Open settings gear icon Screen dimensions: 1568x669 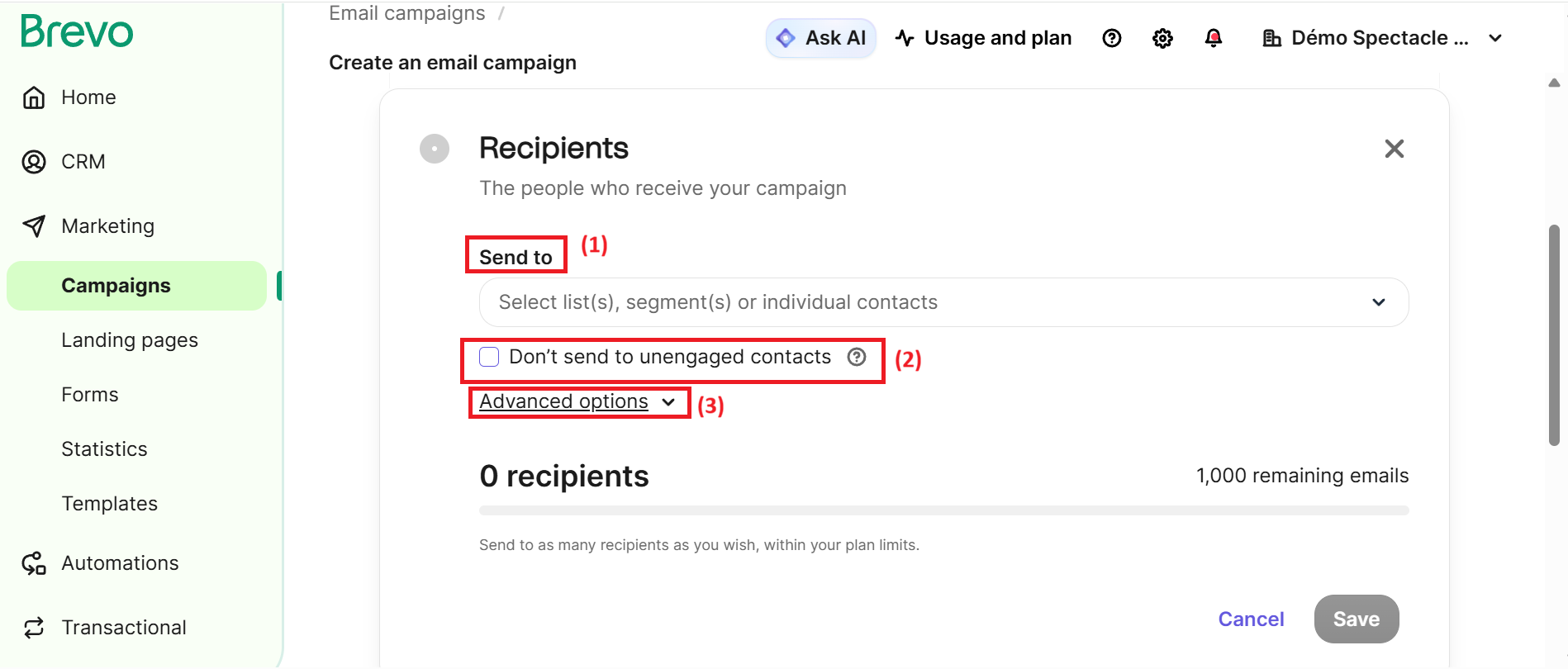pos(1162,38)
